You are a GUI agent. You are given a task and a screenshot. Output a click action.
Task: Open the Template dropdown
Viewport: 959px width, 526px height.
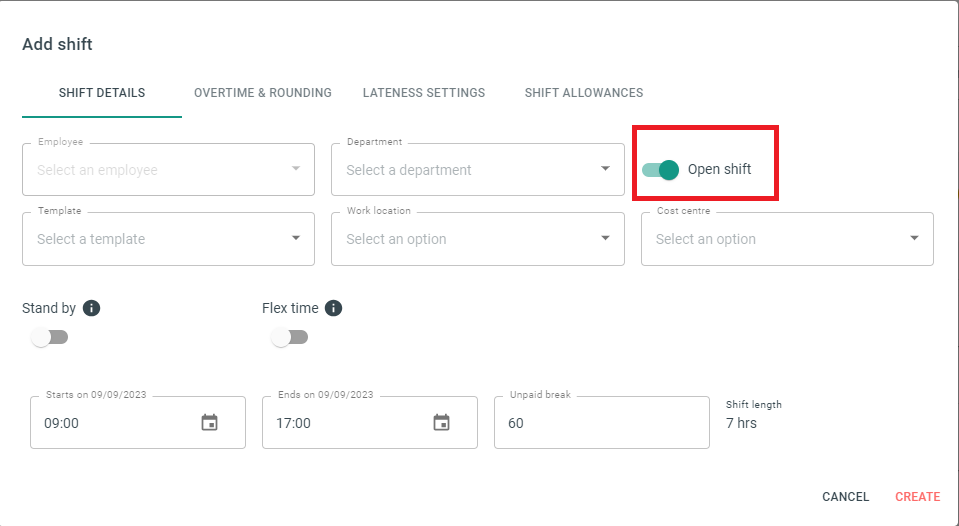click(x=168, y=239)
